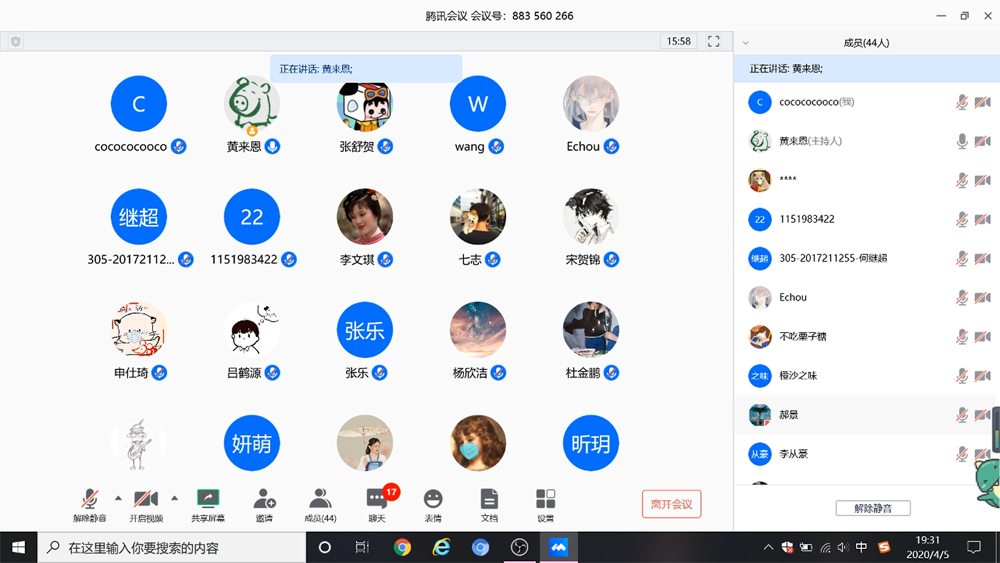Image resolution: width=1000 pixels, height=563 pixels.
Task: Select 七志 avatar in the grid
Action: (478, 217)
